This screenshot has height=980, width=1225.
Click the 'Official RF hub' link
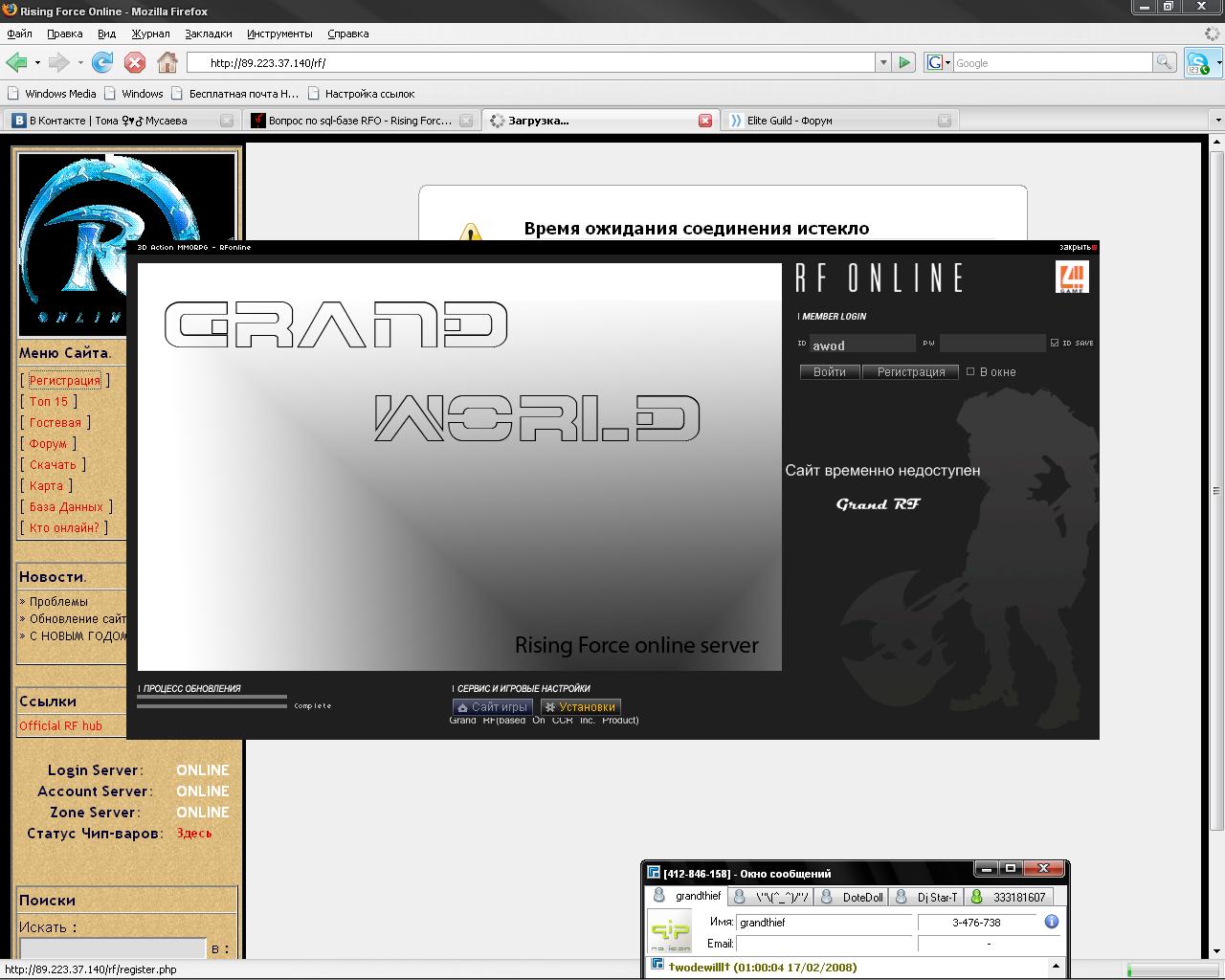click(x=60, y=725)
